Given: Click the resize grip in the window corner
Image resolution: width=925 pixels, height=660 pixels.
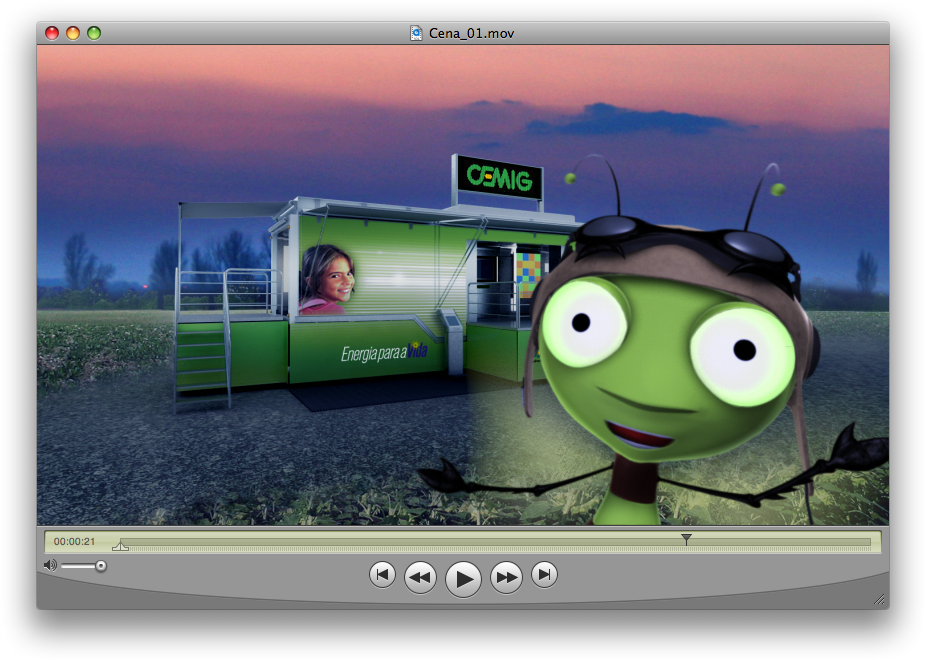Looking at the screenshot, I should [x=879, y=599].
